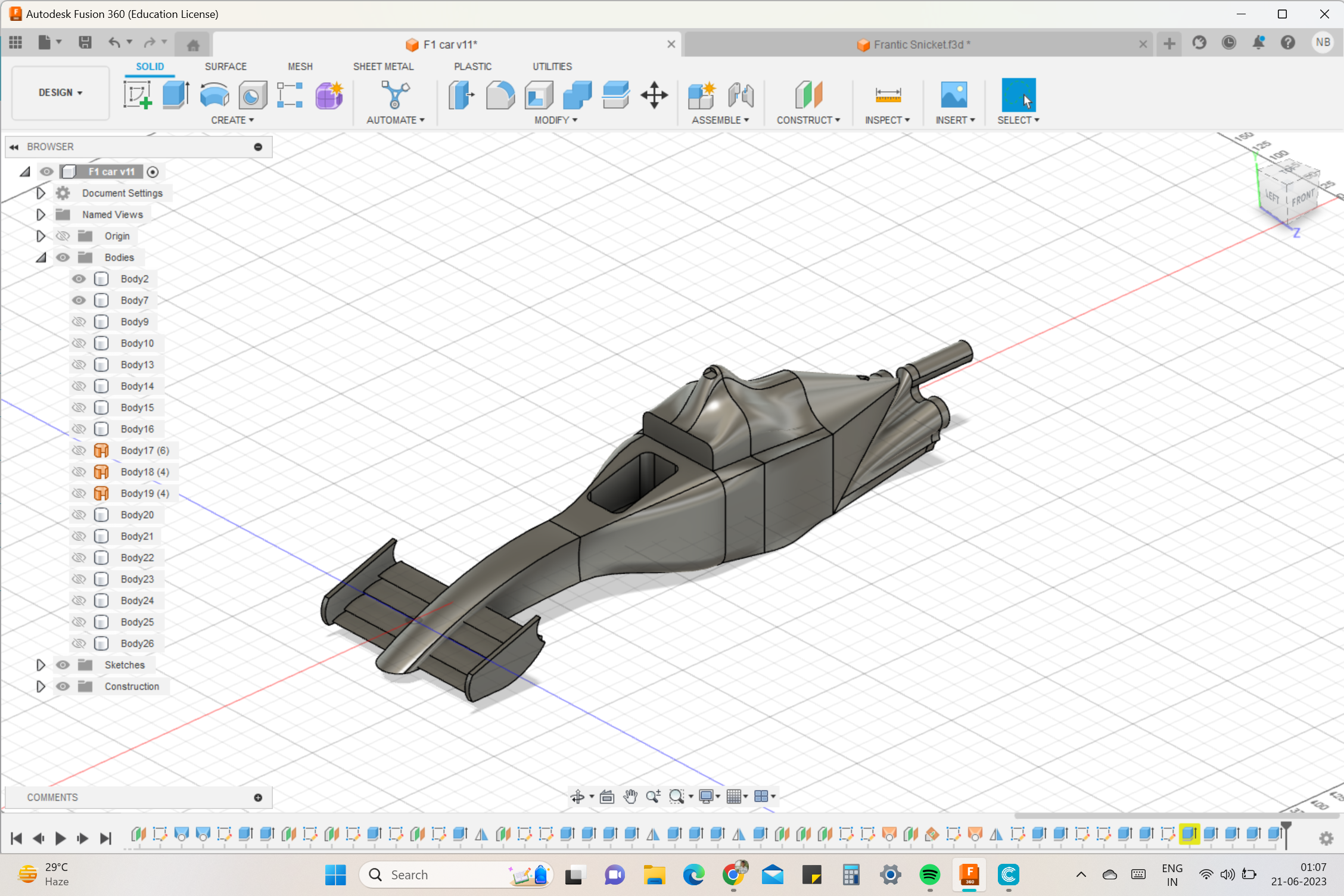Click the Undo button
The width and height of the screenshot is (1344, 896).
click(114, 42)
